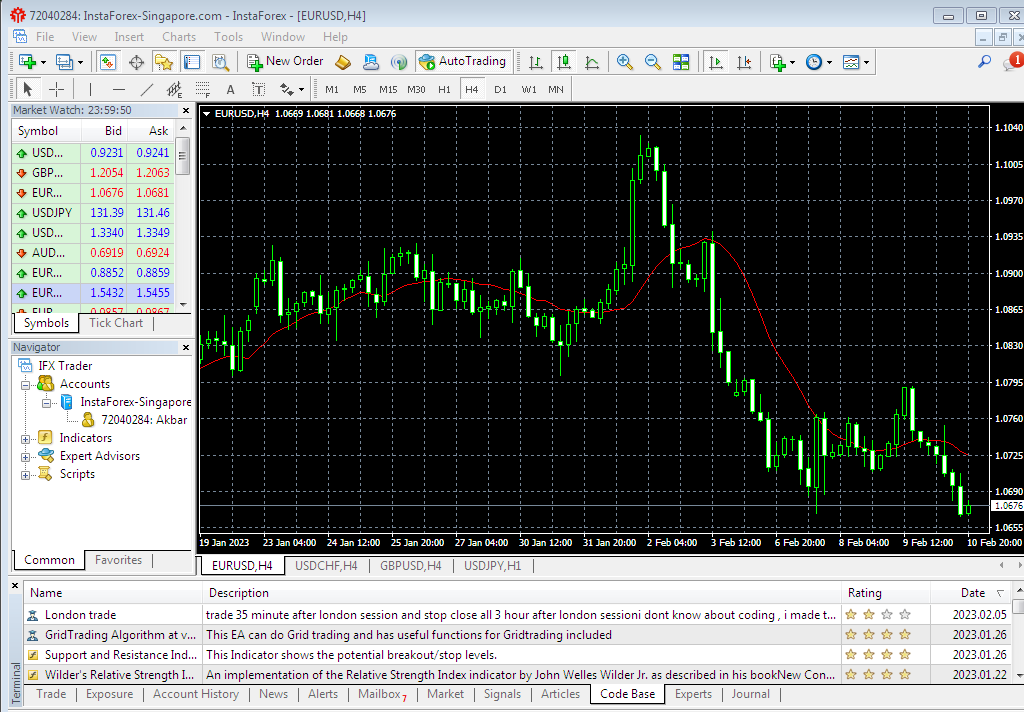Viewport: 1024px width, 712px height.
Task: Toggle chart Auto Scroll
Action: tap(716, 62)
